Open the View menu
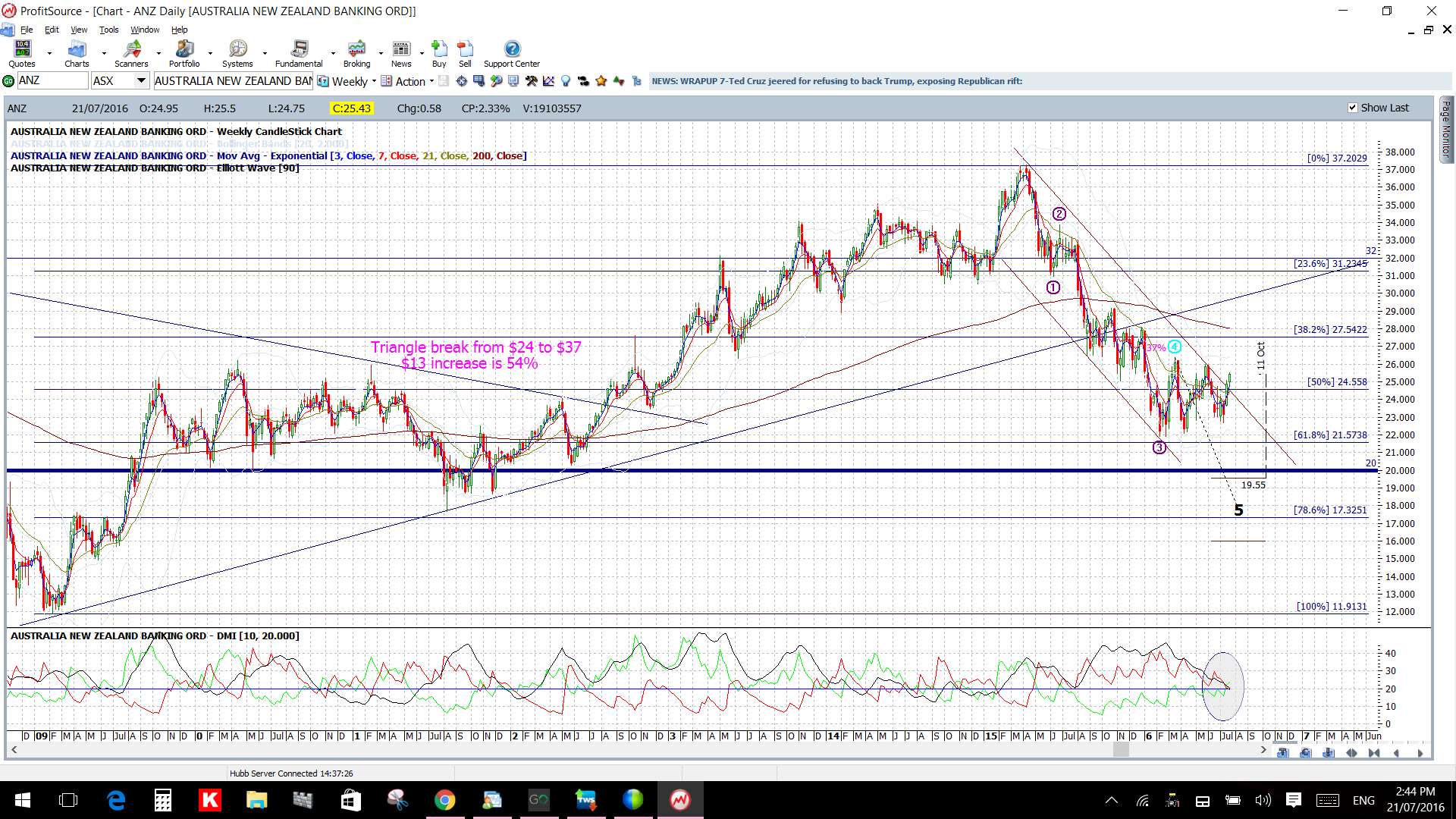The width and height of the screenshot is (1456, 819). (79, 30)
